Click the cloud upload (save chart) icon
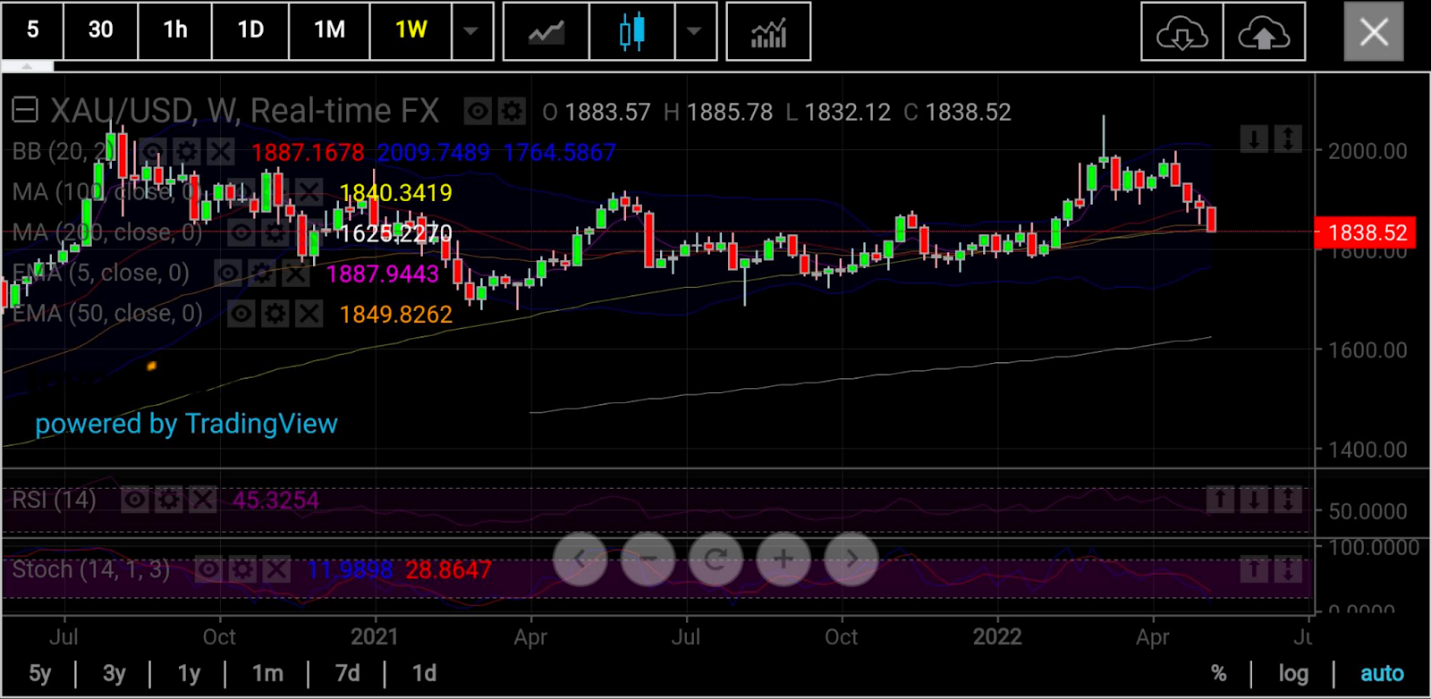This screenshot has width=1431, height=699. (x=1264, y=32)
